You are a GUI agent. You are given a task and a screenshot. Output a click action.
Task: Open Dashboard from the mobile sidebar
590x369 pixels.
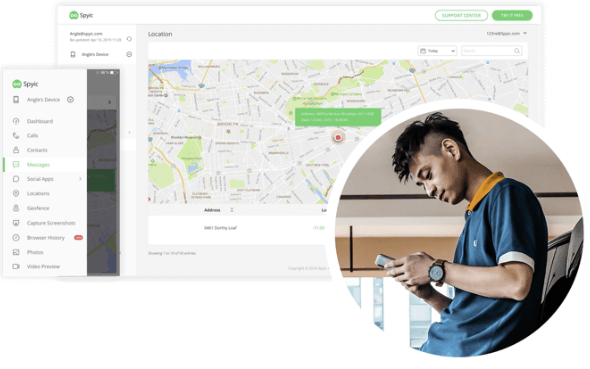[40, 121]
